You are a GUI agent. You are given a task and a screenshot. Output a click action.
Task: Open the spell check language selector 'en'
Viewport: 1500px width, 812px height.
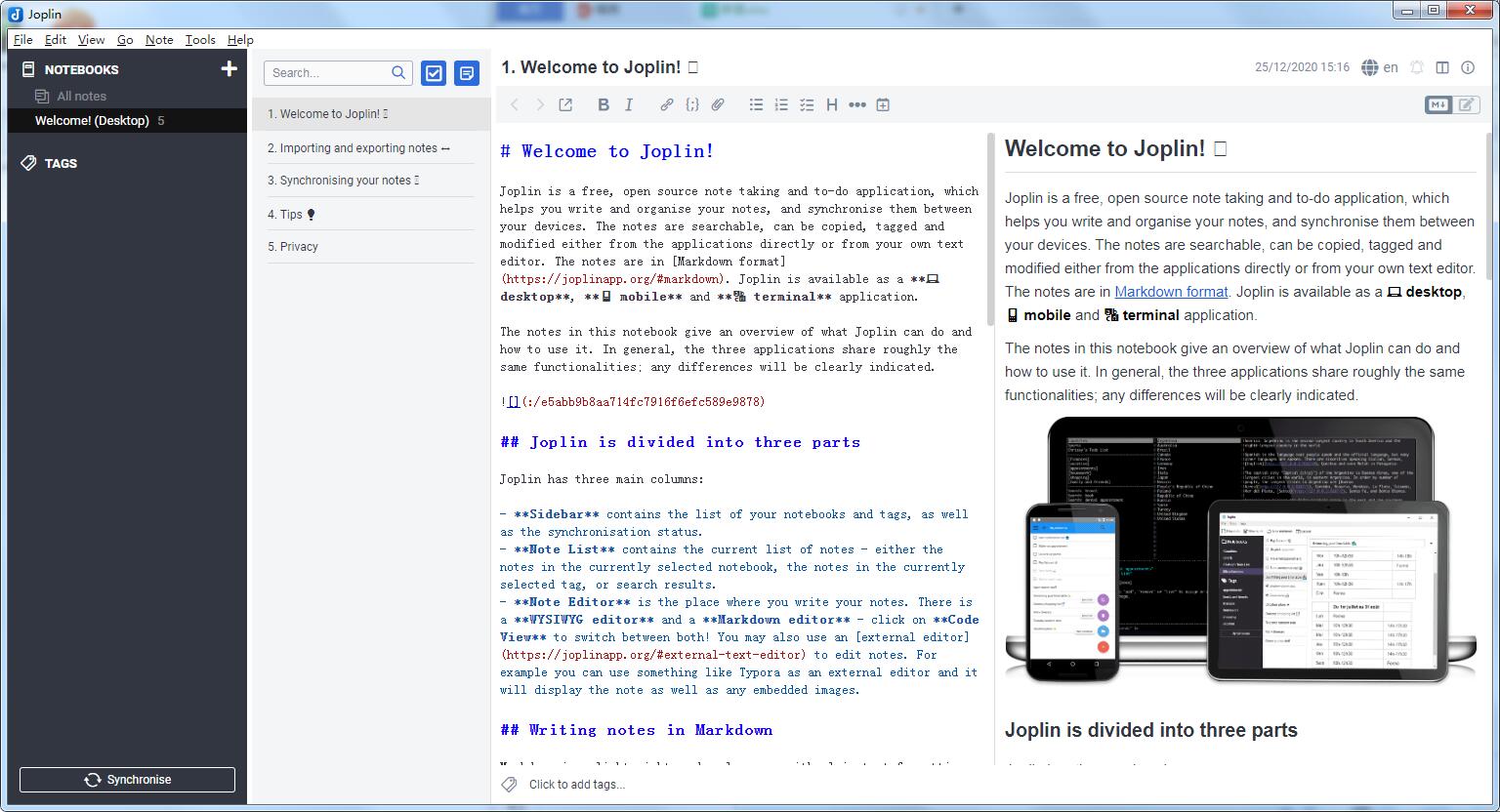tap(1381, 67)
